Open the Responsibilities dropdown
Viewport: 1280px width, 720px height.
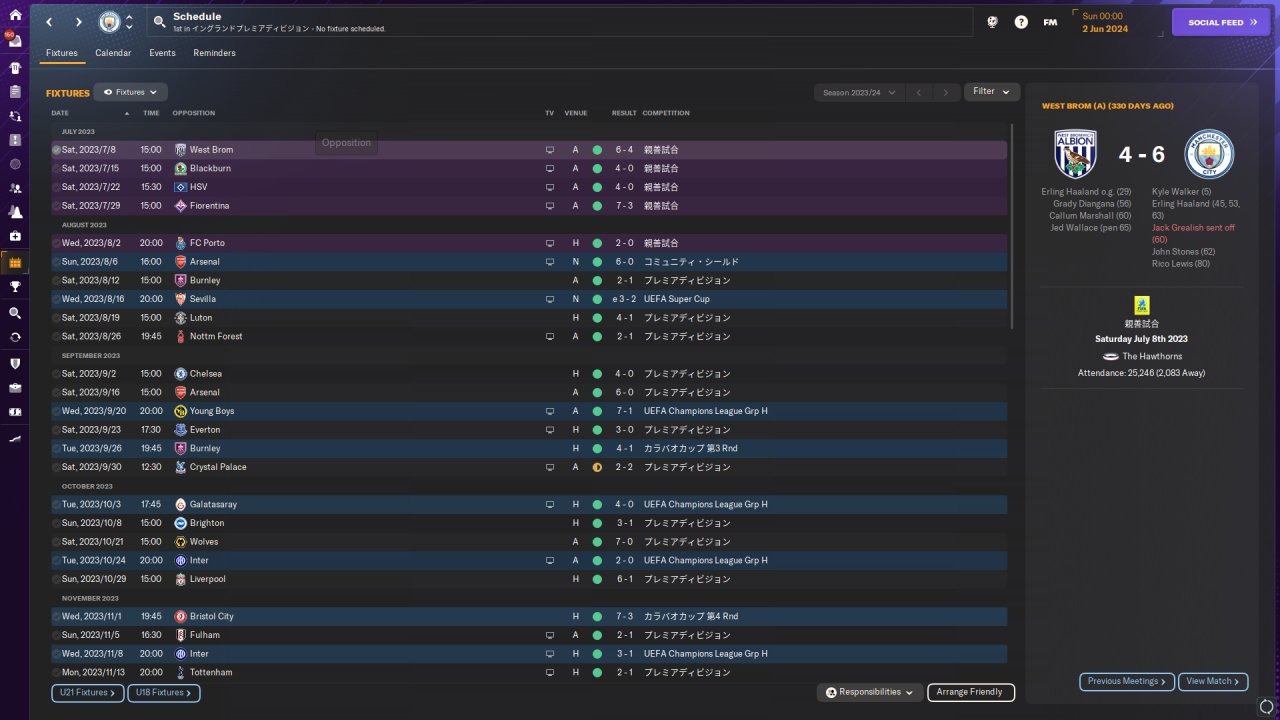pyautogui.click(x=870, y=692)
